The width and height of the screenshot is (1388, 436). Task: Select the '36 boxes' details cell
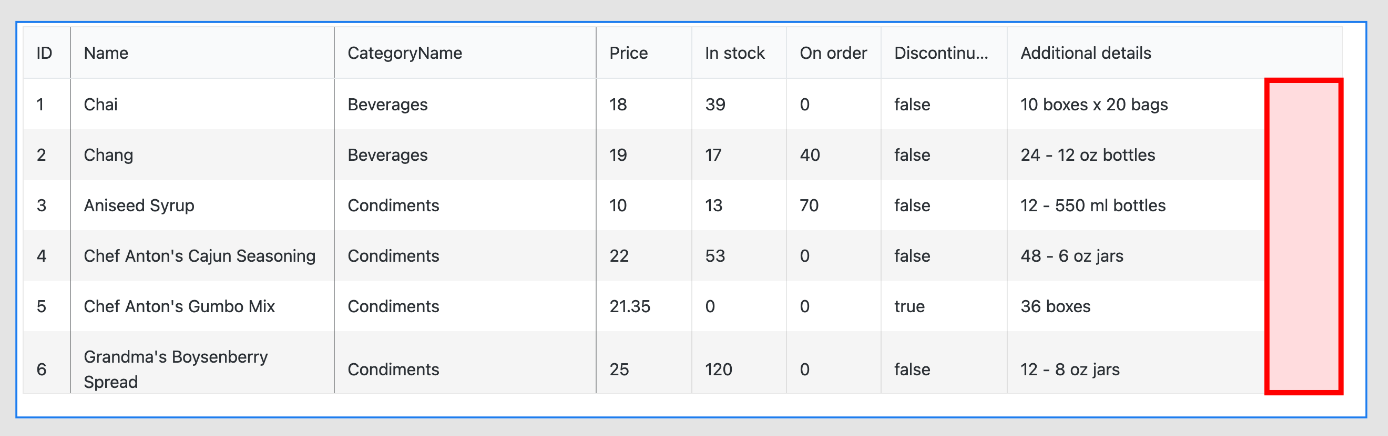[x=1055, y=306]
